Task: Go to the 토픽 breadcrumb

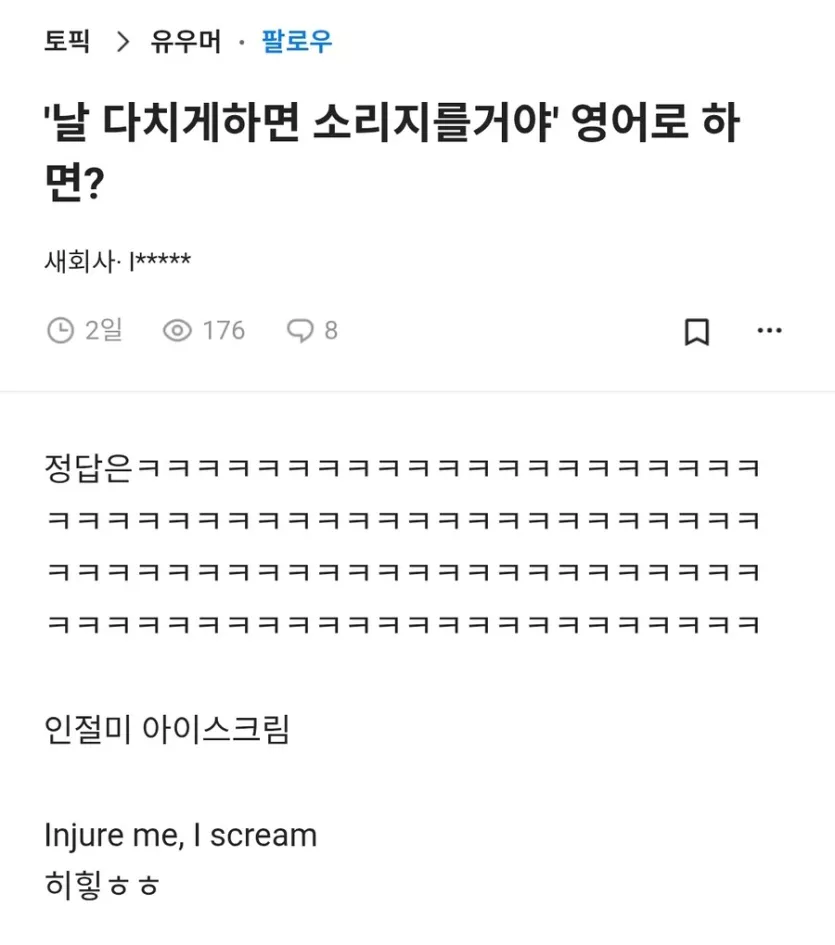Action: pyautogui.click(x=67, y=42)
